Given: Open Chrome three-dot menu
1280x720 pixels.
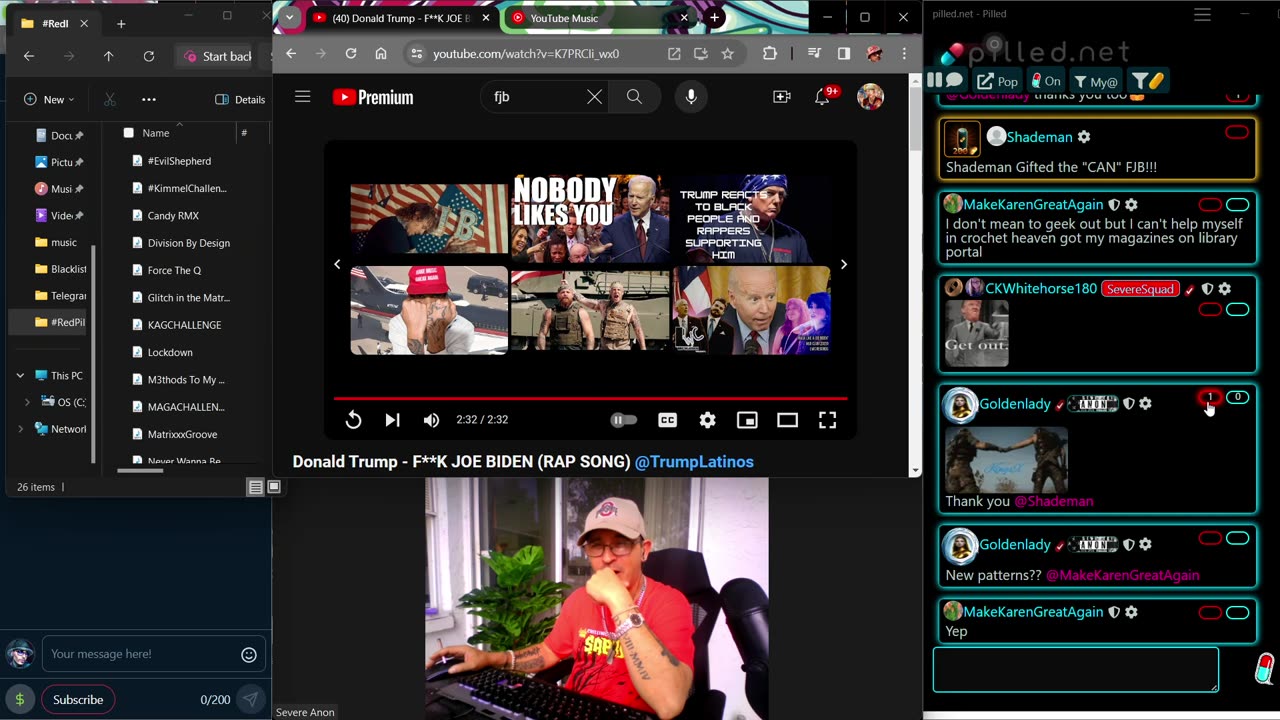Looking at the screenshot, I should [904, 54].
